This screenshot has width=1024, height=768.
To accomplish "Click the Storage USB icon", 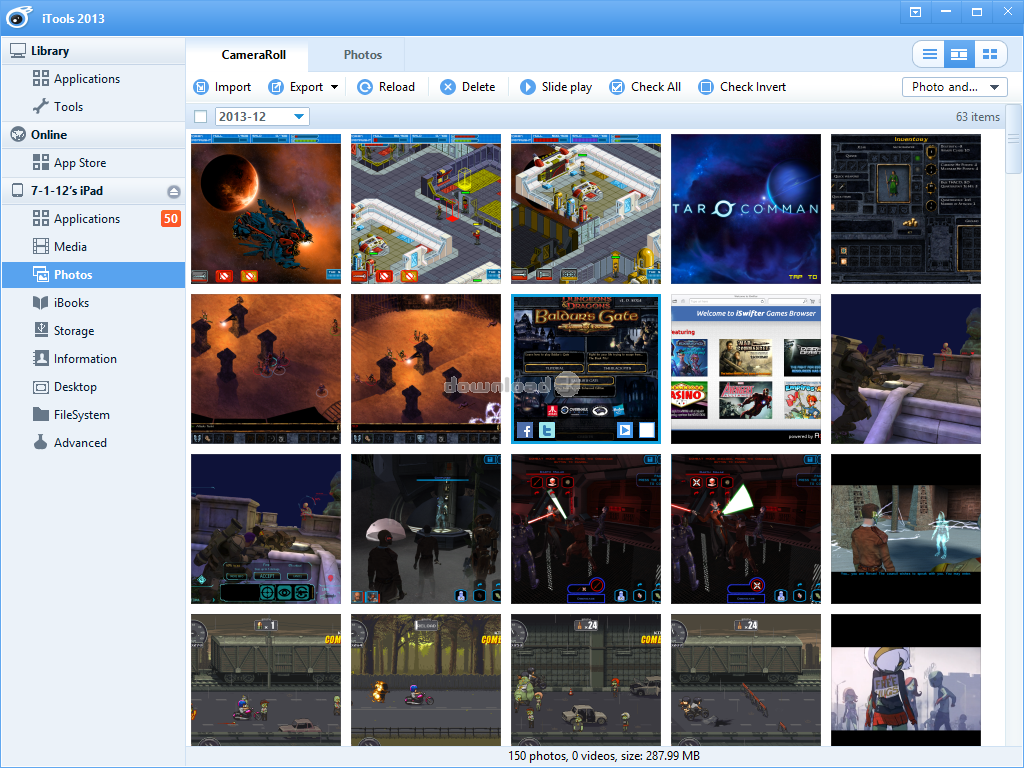I will tap(40, 330).
